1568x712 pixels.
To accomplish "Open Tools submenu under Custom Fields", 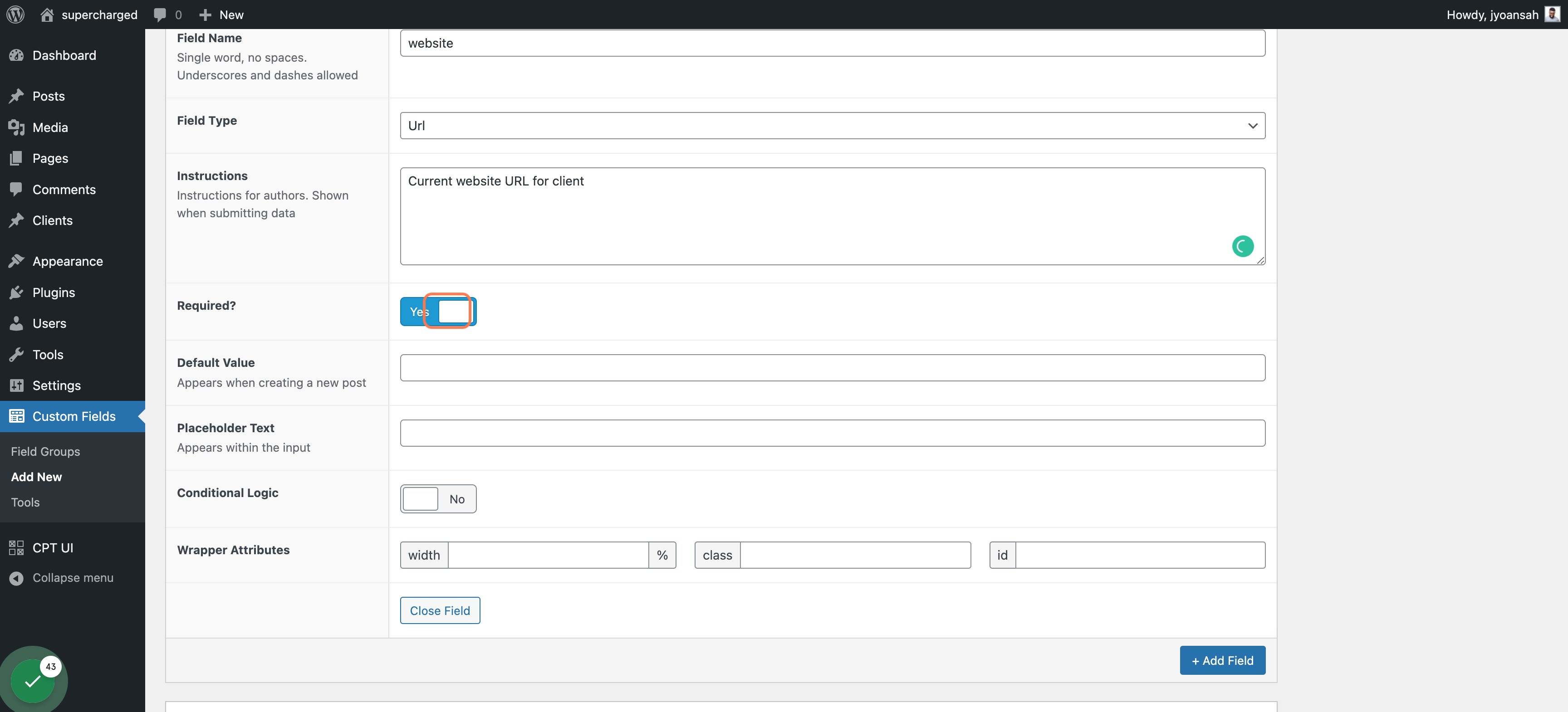I will click(25, 502).
